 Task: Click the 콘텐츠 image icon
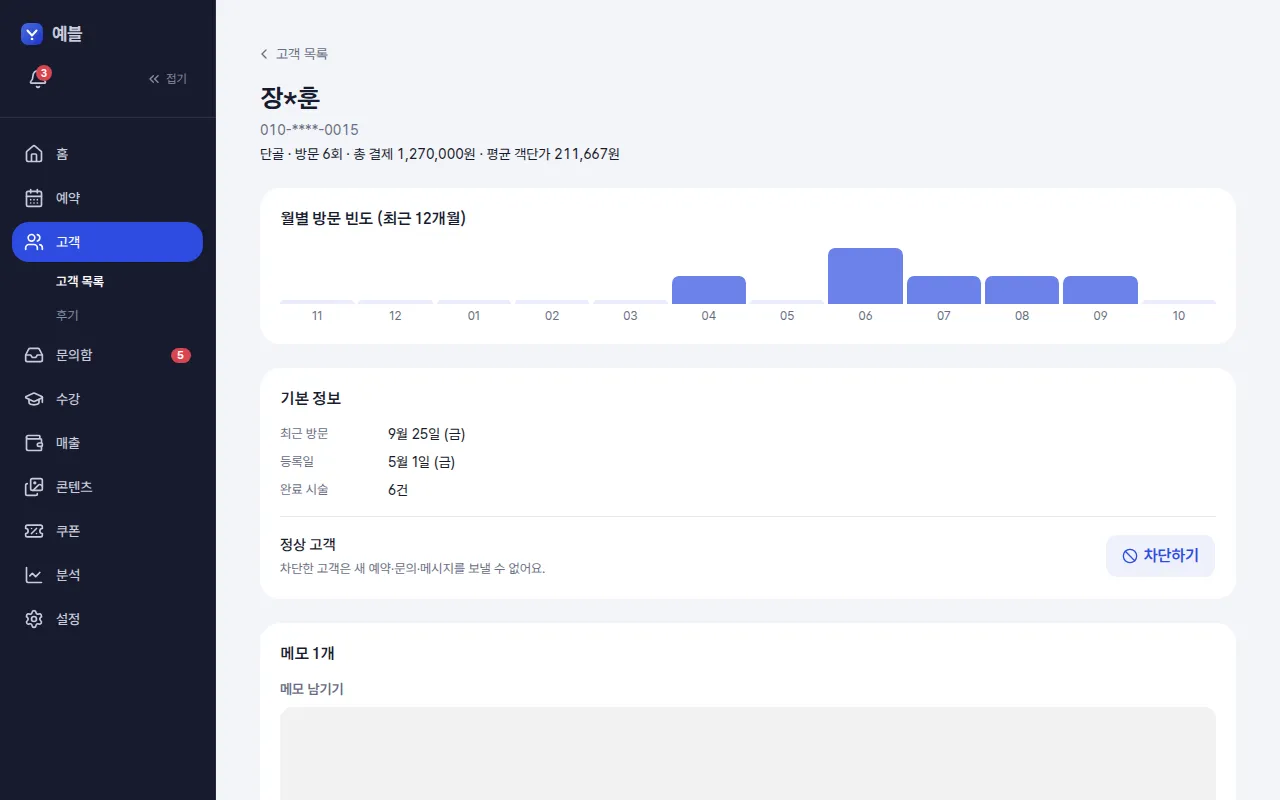click(34, 487)
